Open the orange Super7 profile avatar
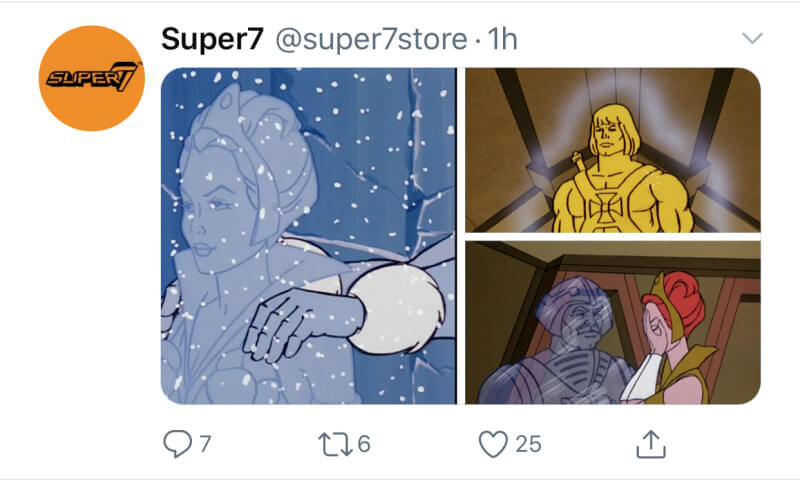The height and width of the screenshot is (484, 800). click(92, 78)
